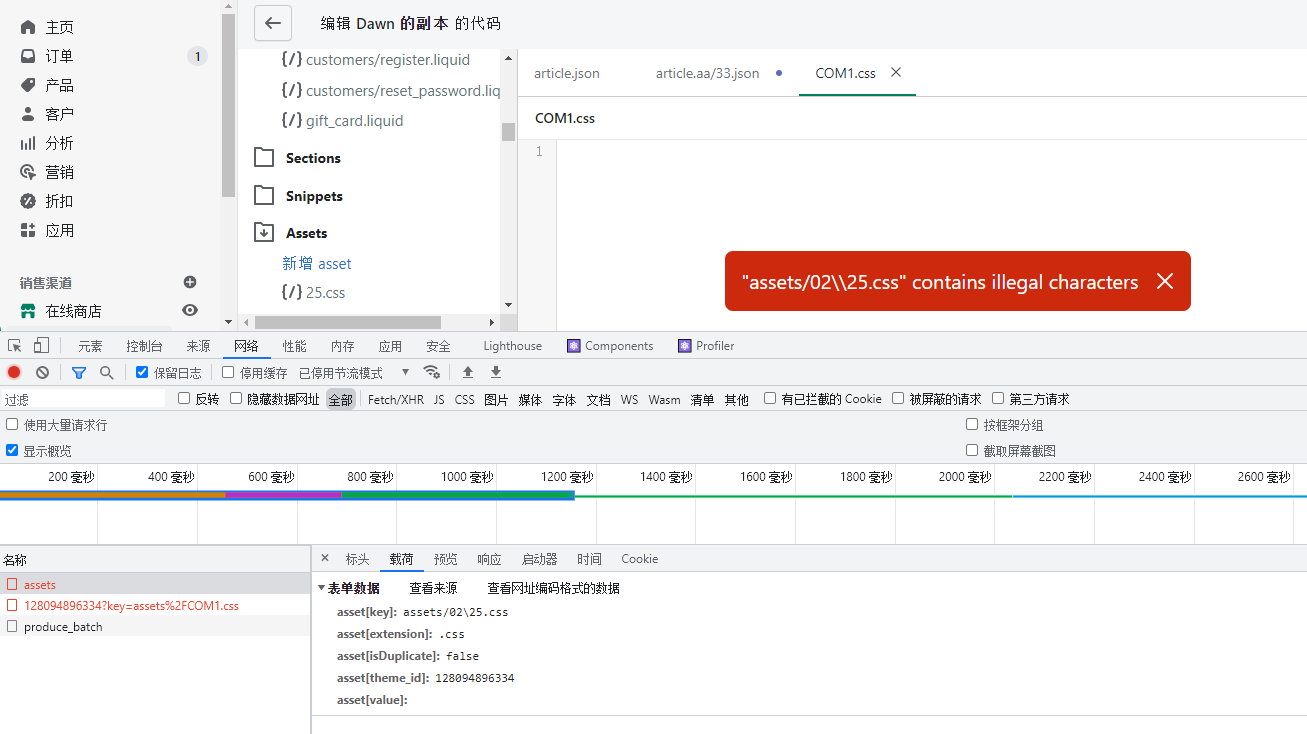Toggle online store preview eye icon
Viewport: 1307px width, 734px height.
(x=190, y=311)
